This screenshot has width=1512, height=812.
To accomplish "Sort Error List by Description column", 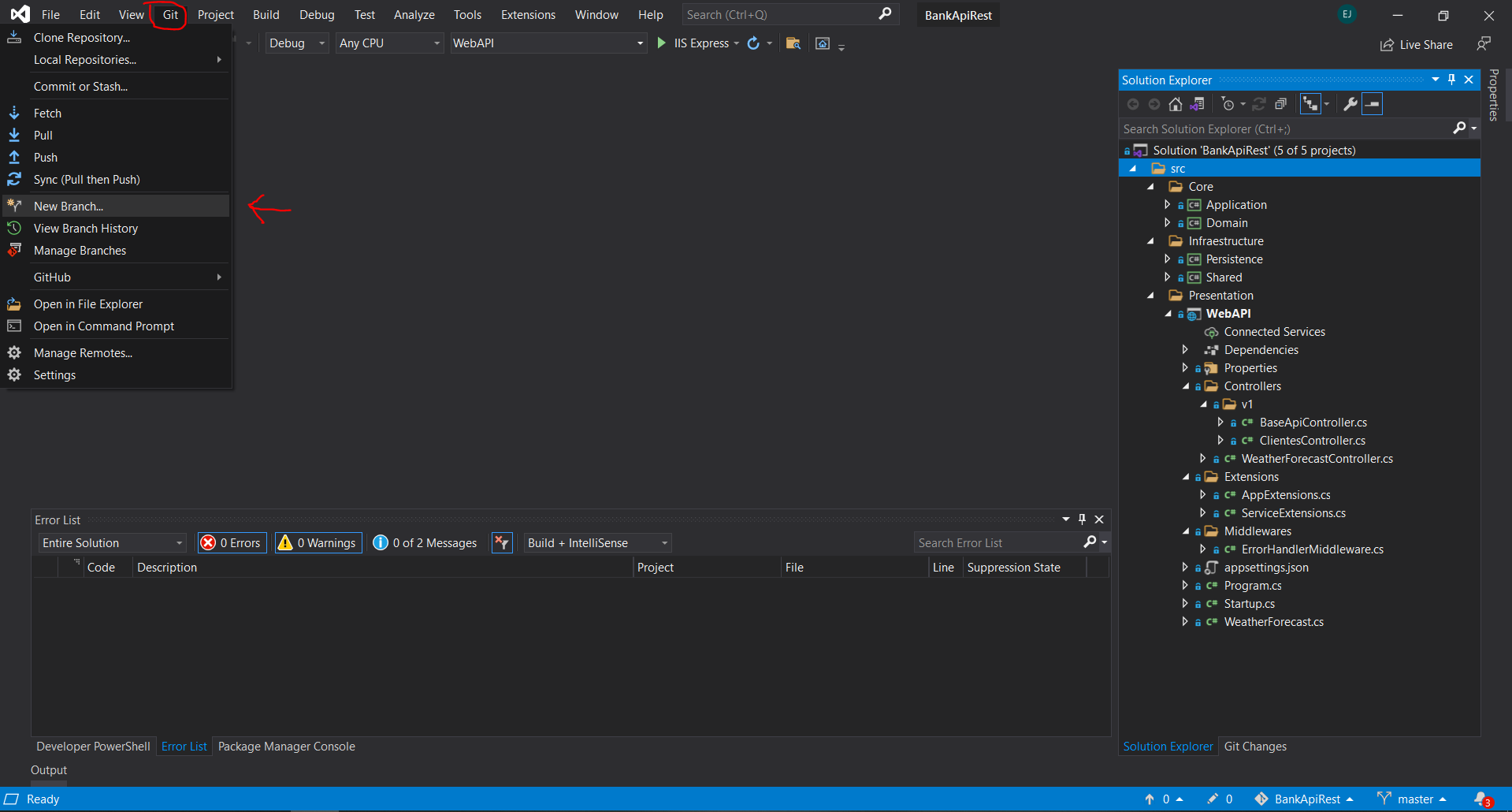I will pos(383,568).
